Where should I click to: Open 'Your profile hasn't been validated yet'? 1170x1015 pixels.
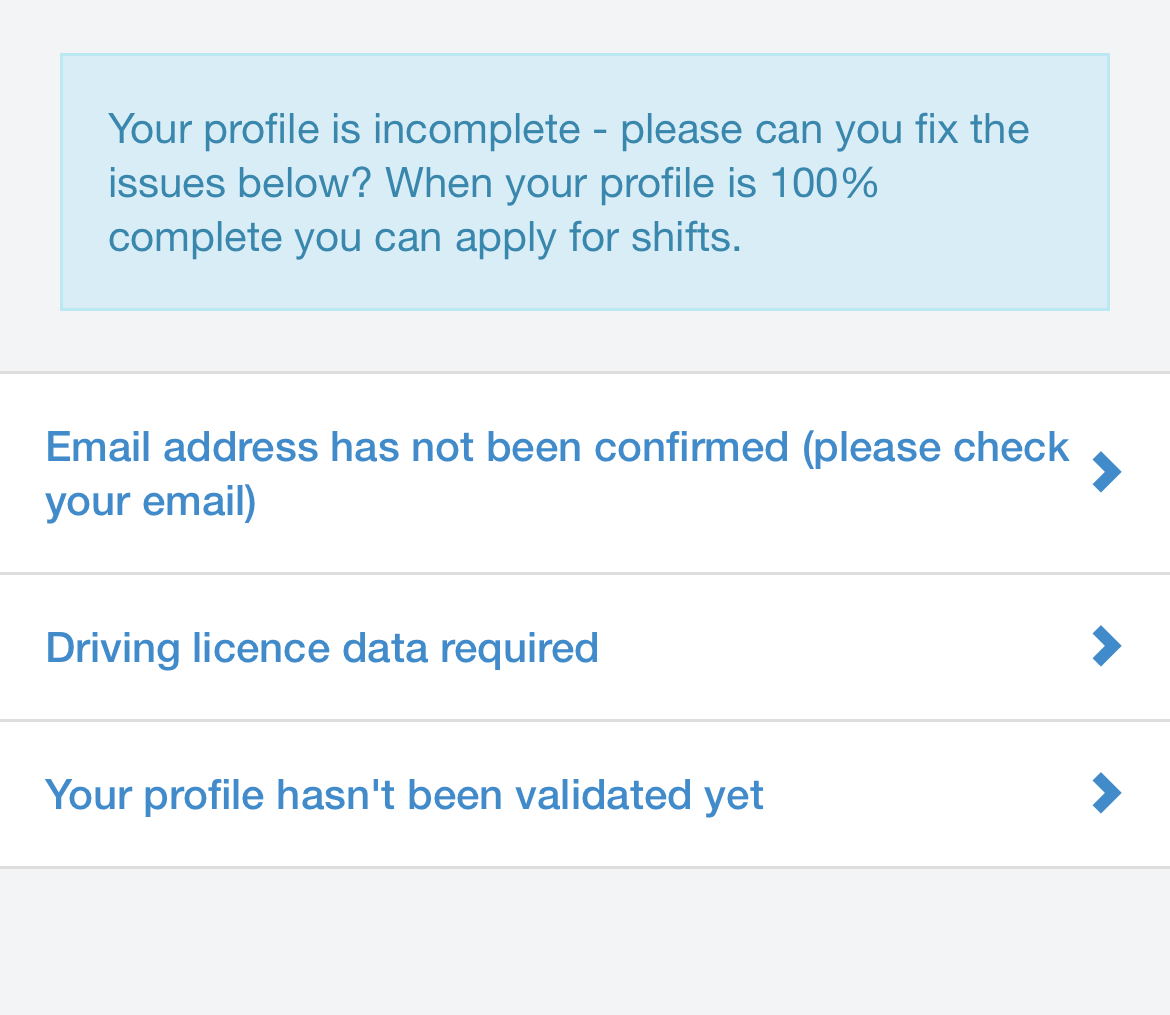click(x=404, y=795)
